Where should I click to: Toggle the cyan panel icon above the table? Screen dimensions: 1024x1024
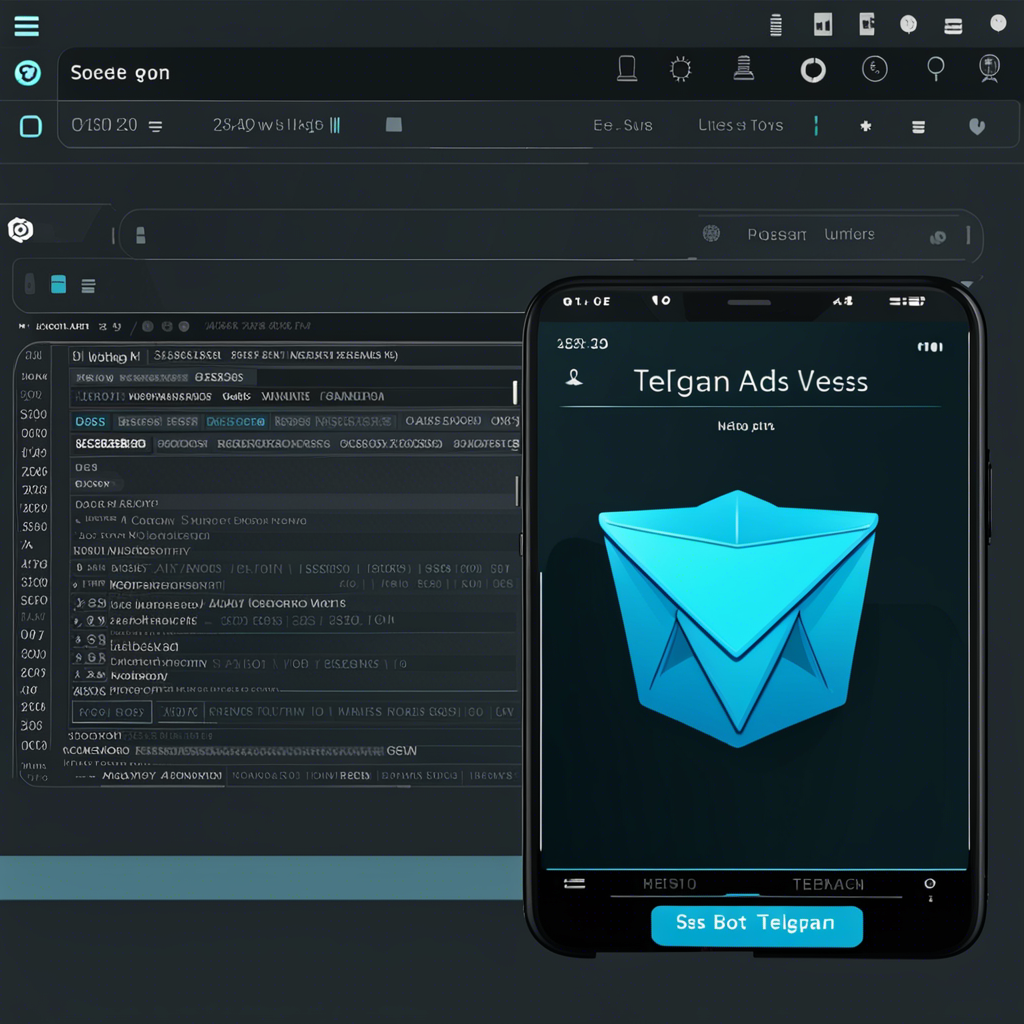click(59, 285)
